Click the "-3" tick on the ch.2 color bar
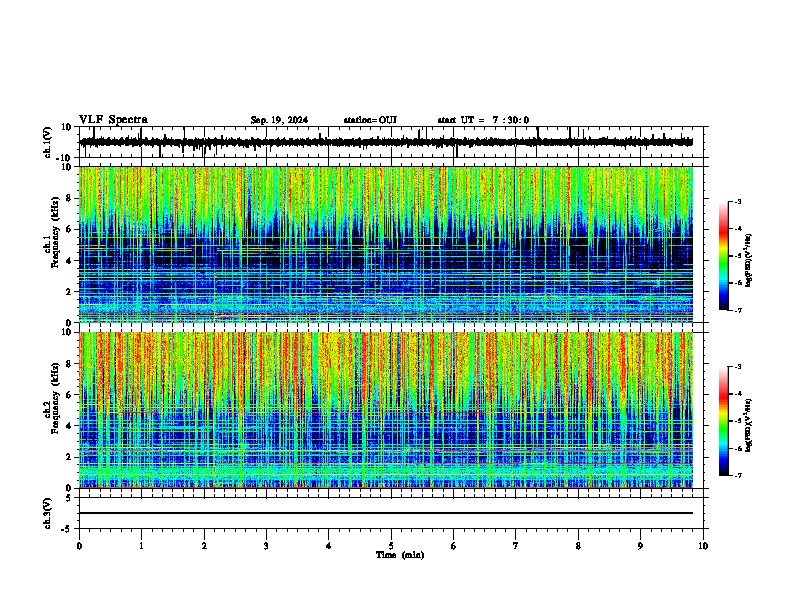The width and height of the screenshot is (792, 612). pos(737,367)
